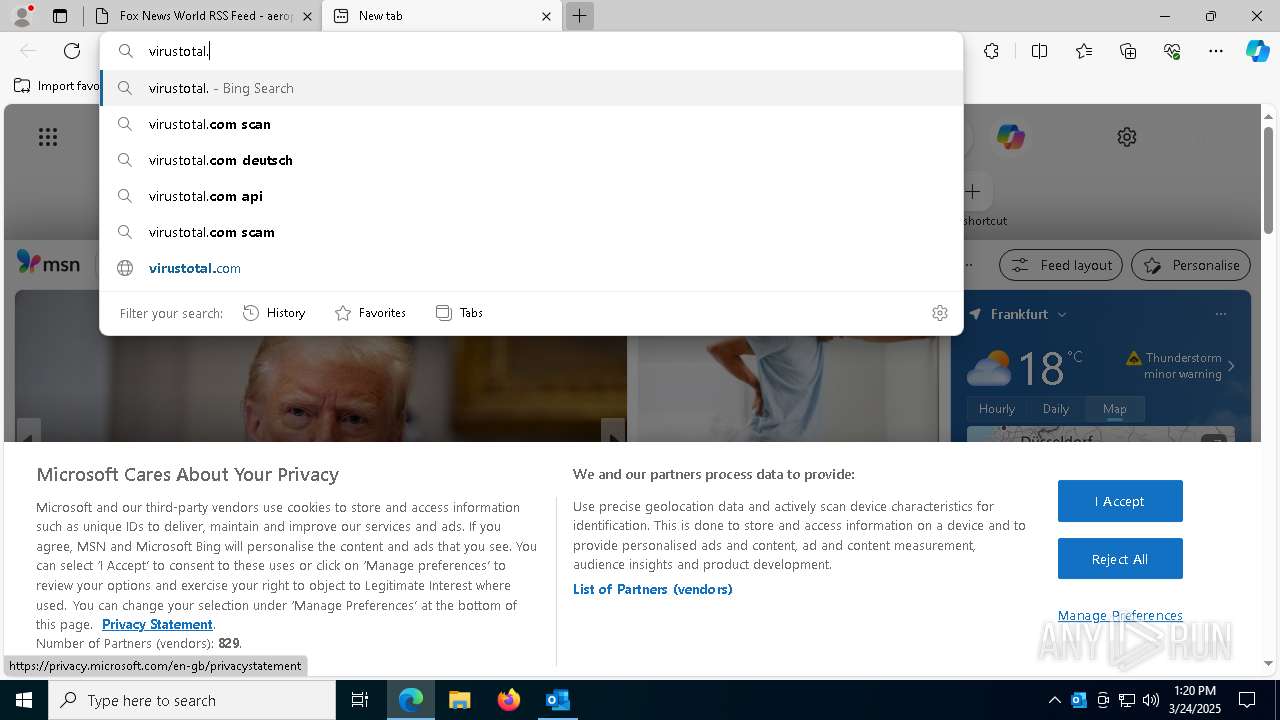
Task: Open List of Partners (vendors) link
Action: coord(653,589)
